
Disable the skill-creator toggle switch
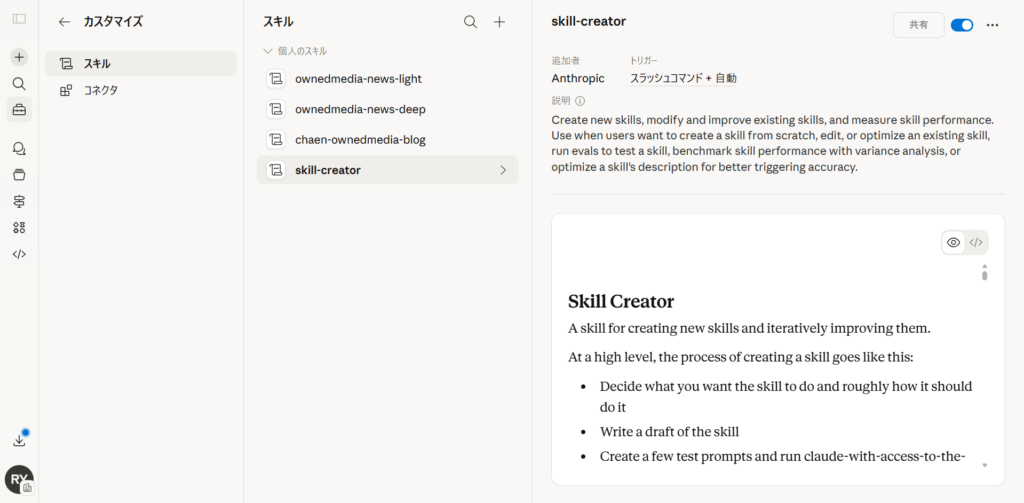961,25
